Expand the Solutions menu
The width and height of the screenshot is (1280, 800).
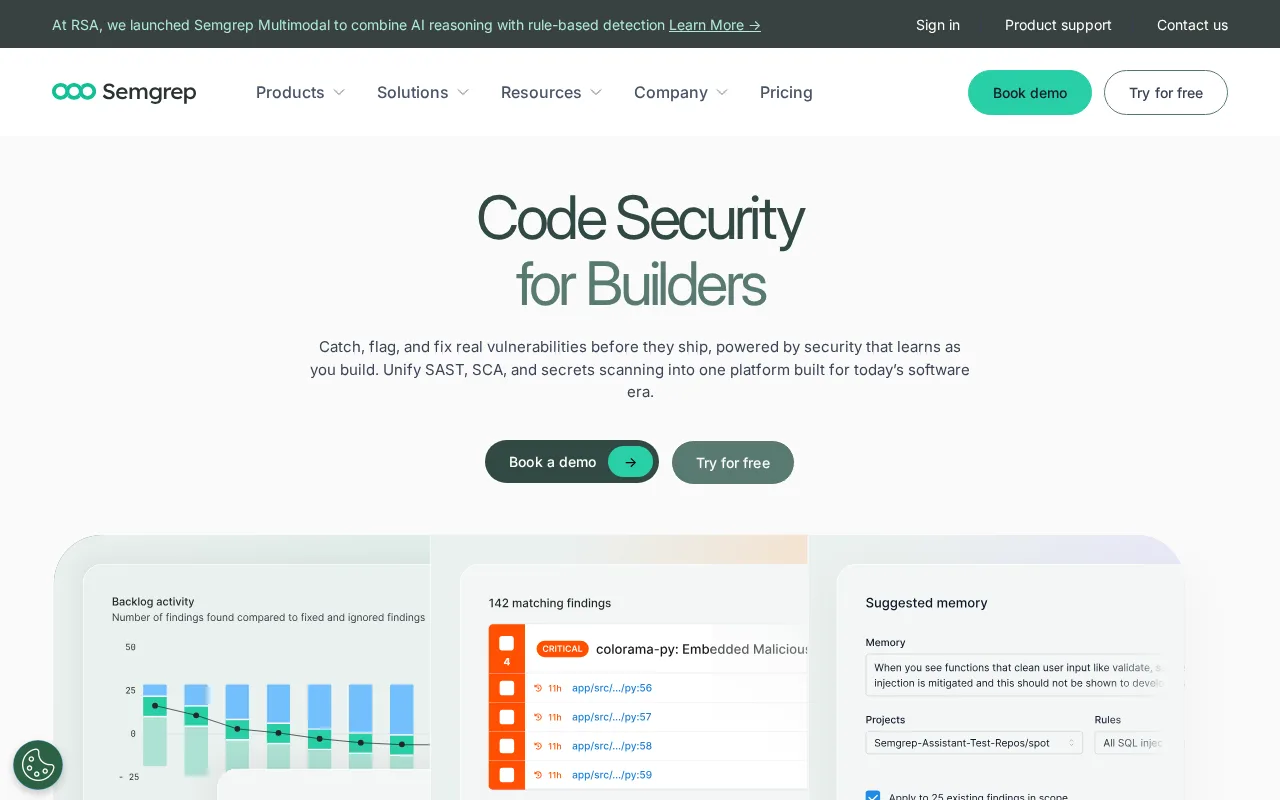423,92
